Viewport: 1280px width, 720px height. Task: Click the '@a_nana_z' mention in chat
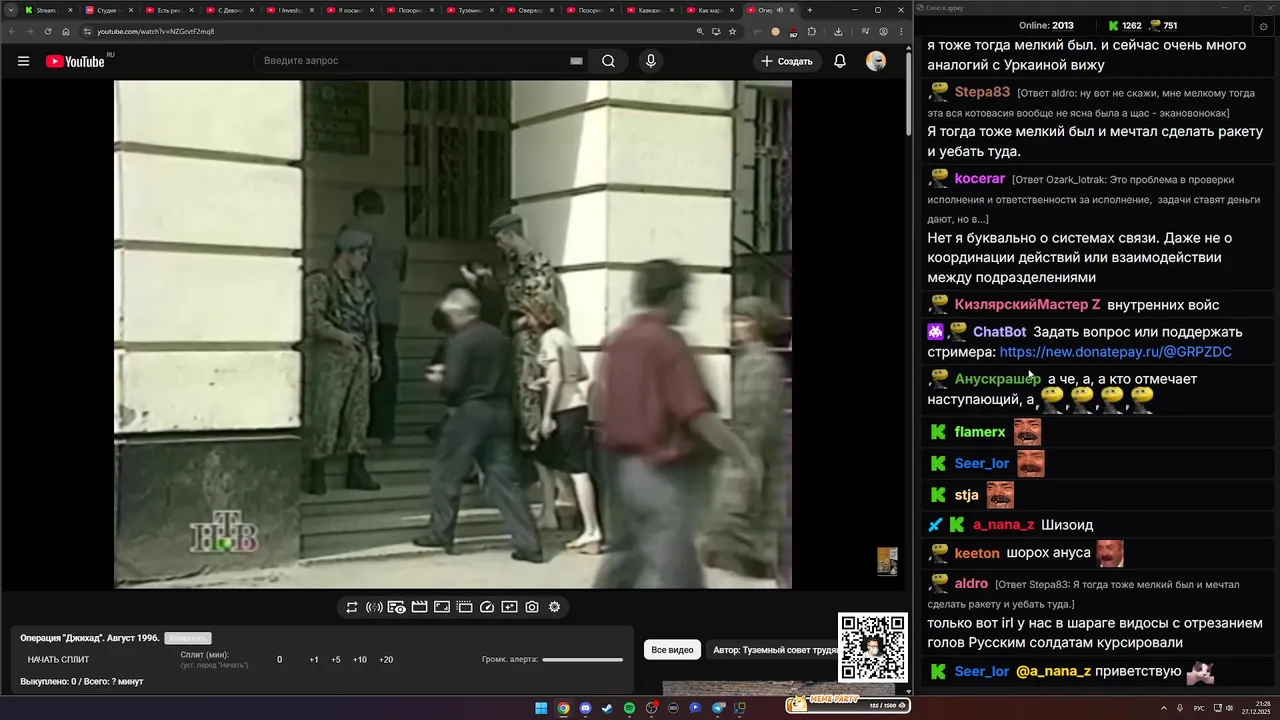1053,671
